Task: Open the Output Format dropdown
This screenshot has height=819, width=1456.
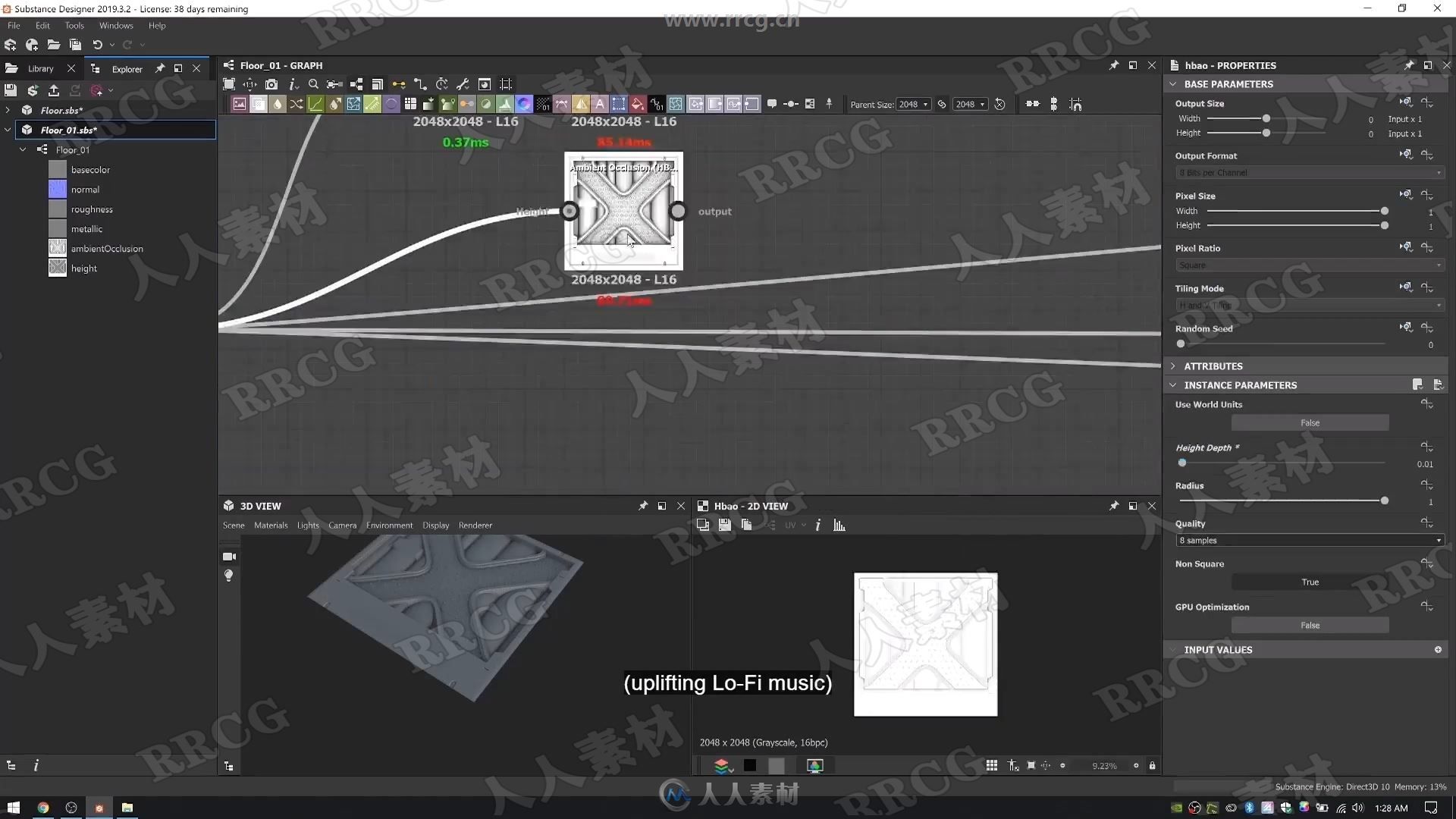Action: coord(1310,173)
